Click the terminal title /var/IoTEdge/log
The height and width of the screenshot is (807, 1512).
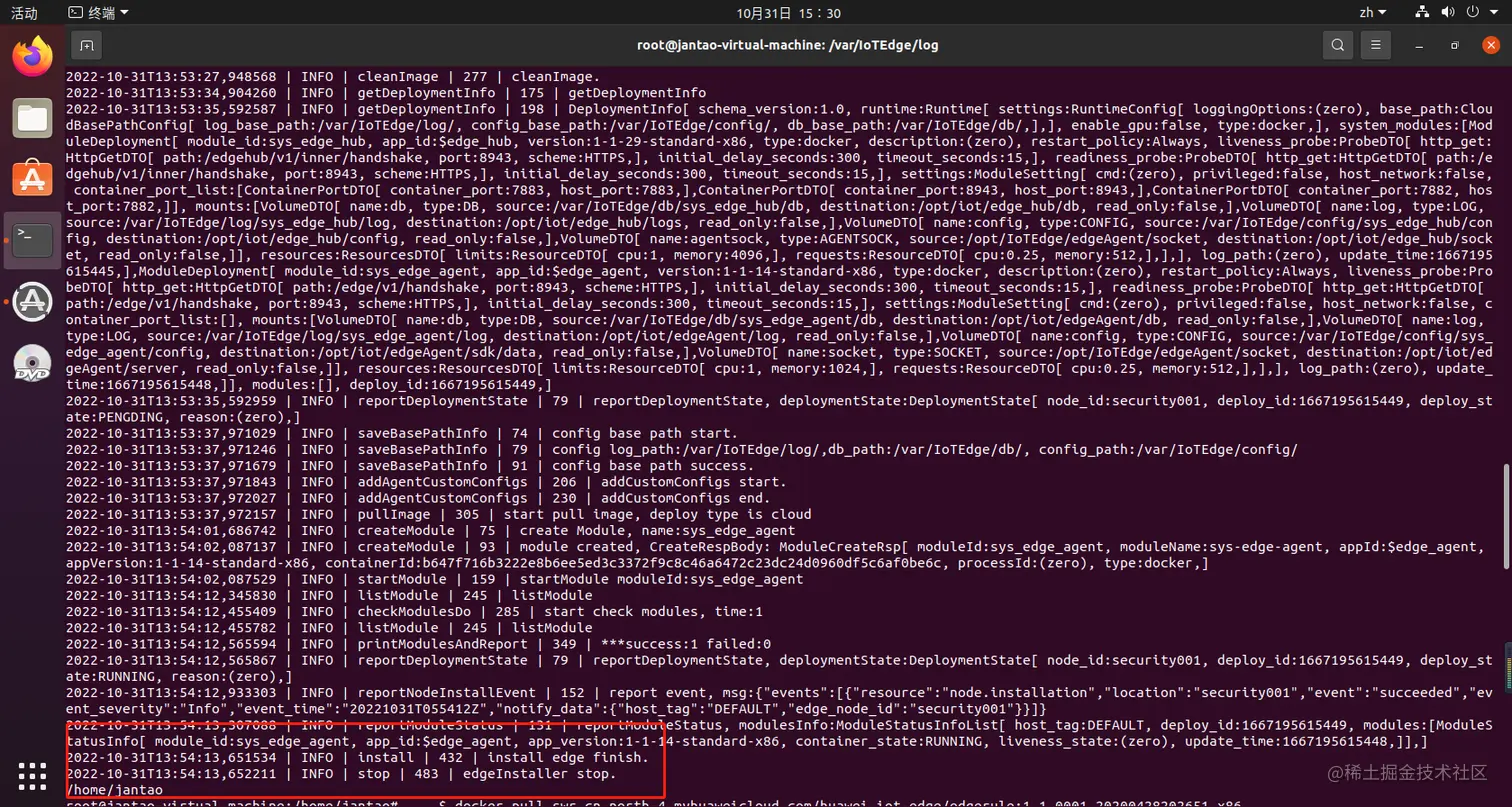[x=788, y=45]
